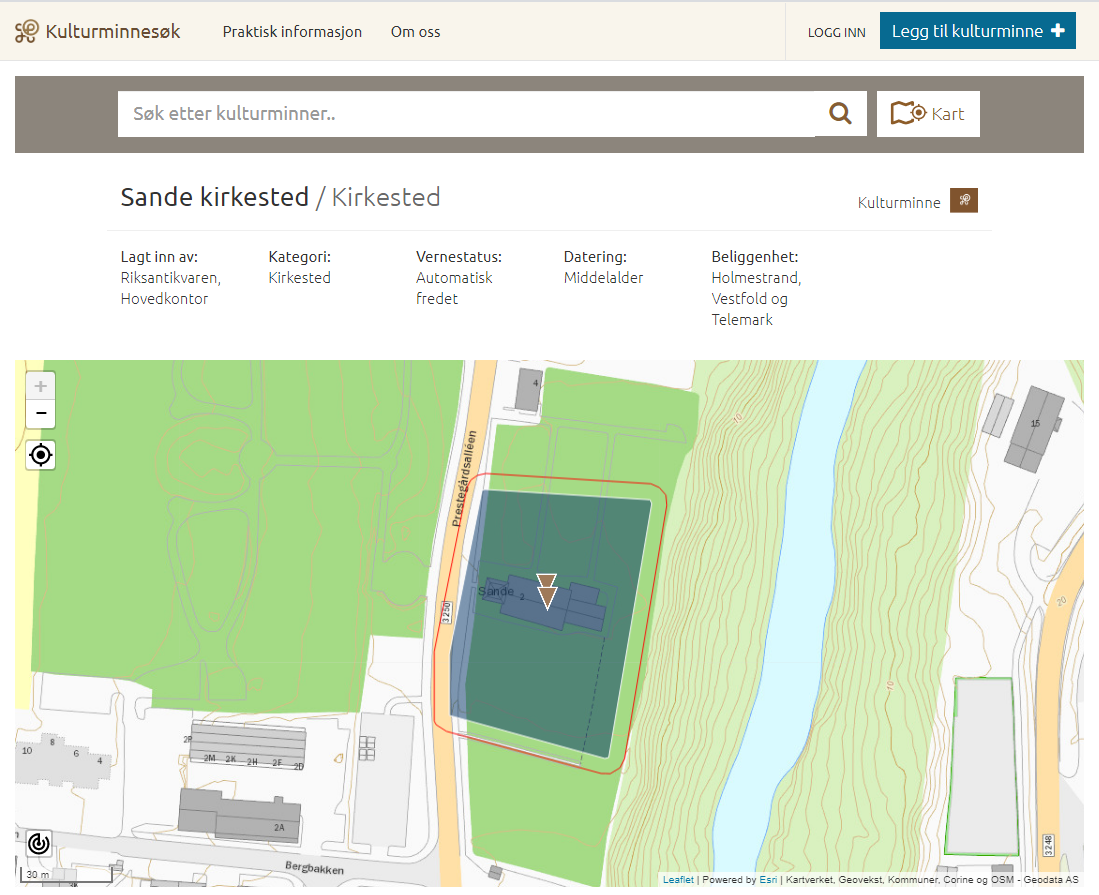Click the blue shaded church site area
Screen dimensions: 1099x895
coord(560,690)
